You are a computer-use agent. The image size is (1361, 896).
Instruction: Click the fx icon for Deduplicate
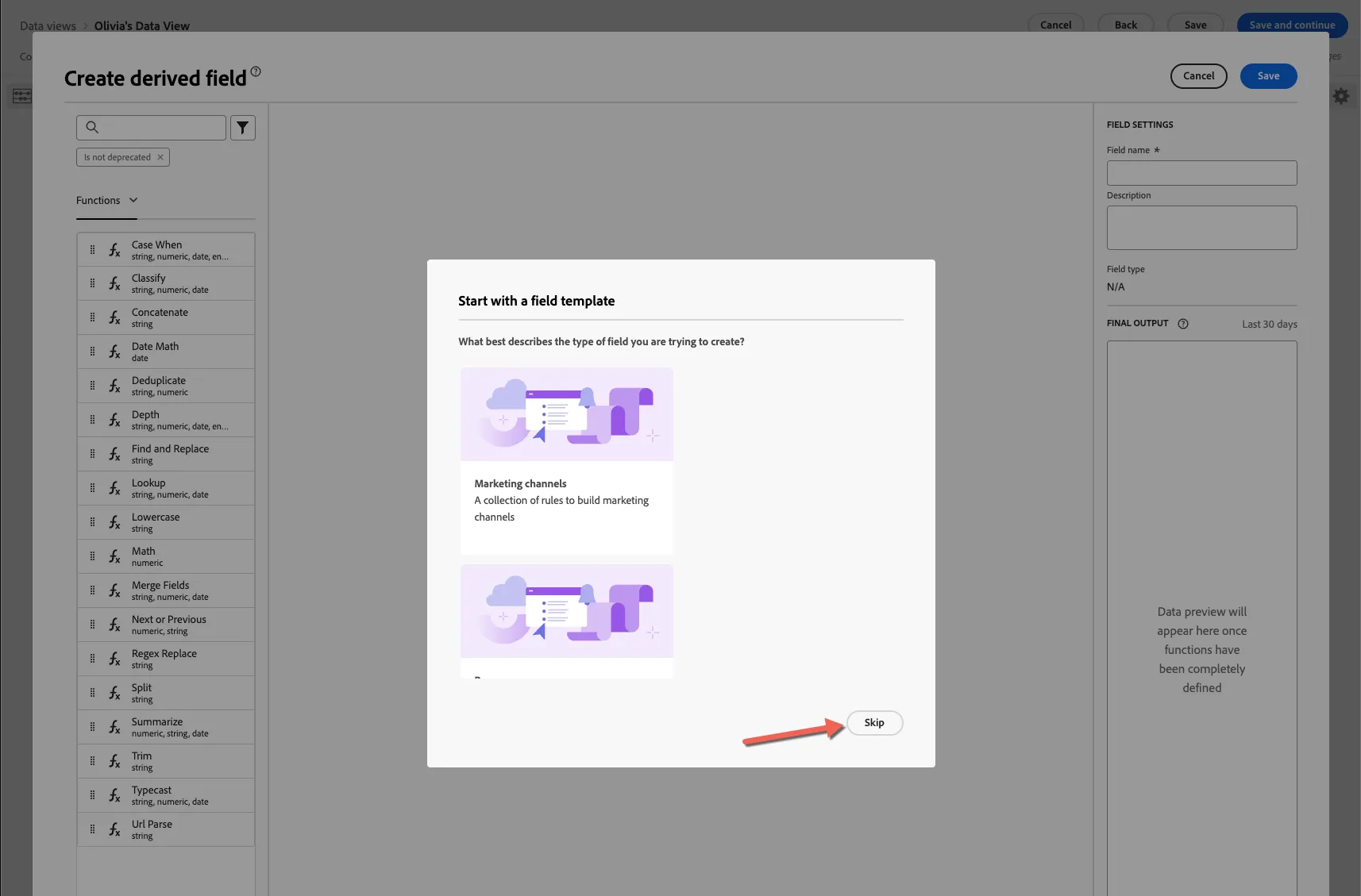tap(114, 386)
